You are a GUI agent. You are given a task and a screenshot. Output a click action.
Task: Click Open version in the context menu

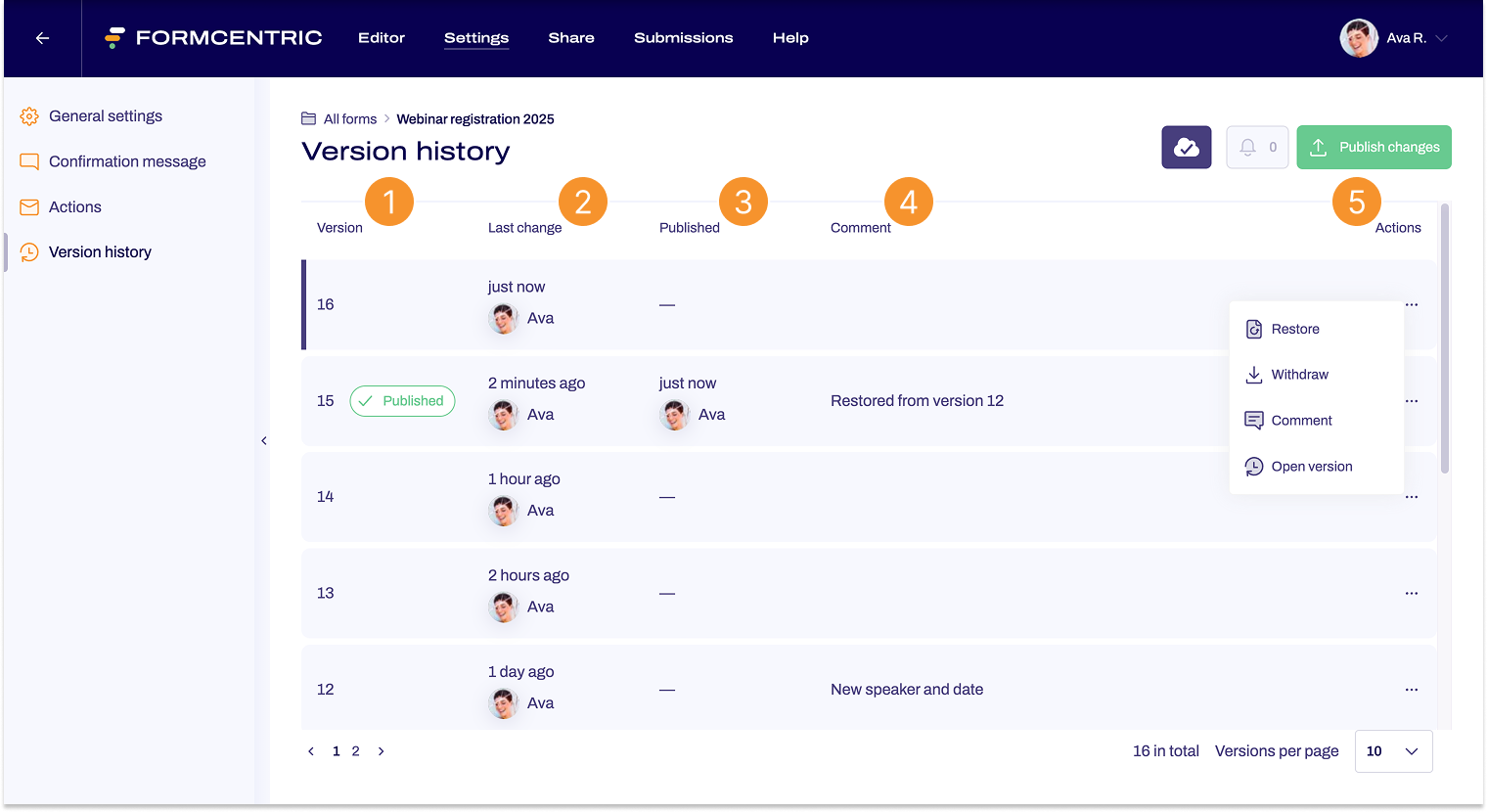(1309, 467)
